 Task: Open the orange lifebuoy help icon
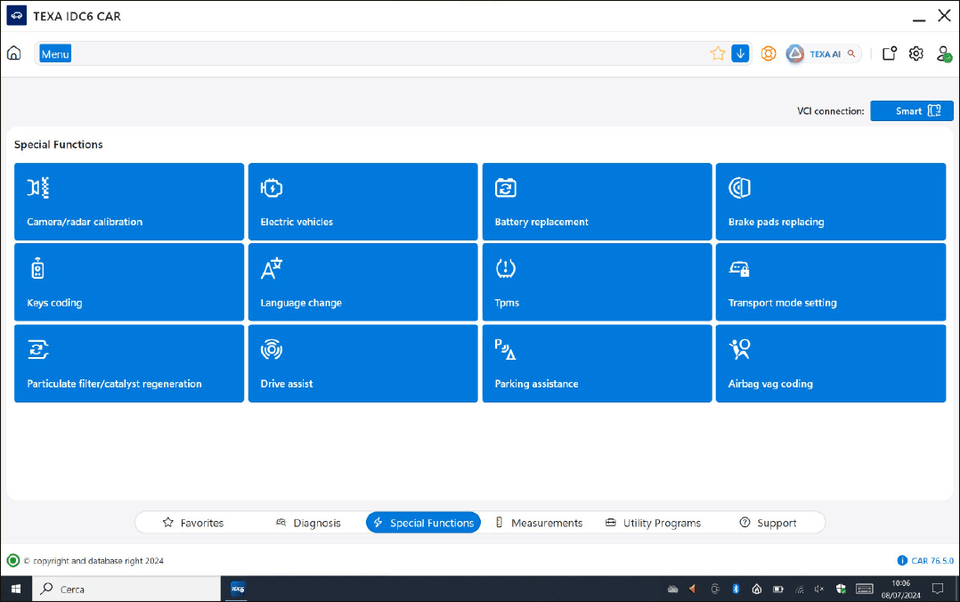coord(768,54)
